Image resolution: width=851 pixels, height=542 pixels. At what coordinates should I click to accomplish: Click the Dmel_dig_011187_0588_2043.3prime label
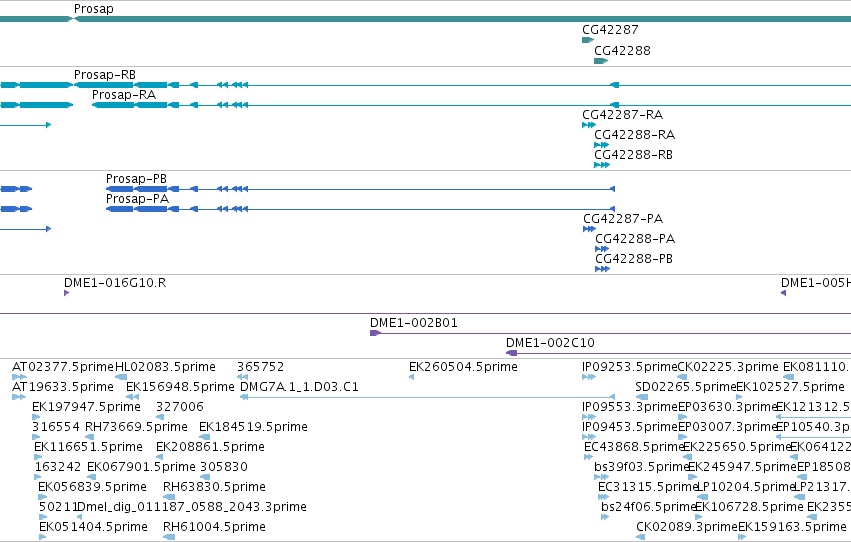[x=192, y=507]
